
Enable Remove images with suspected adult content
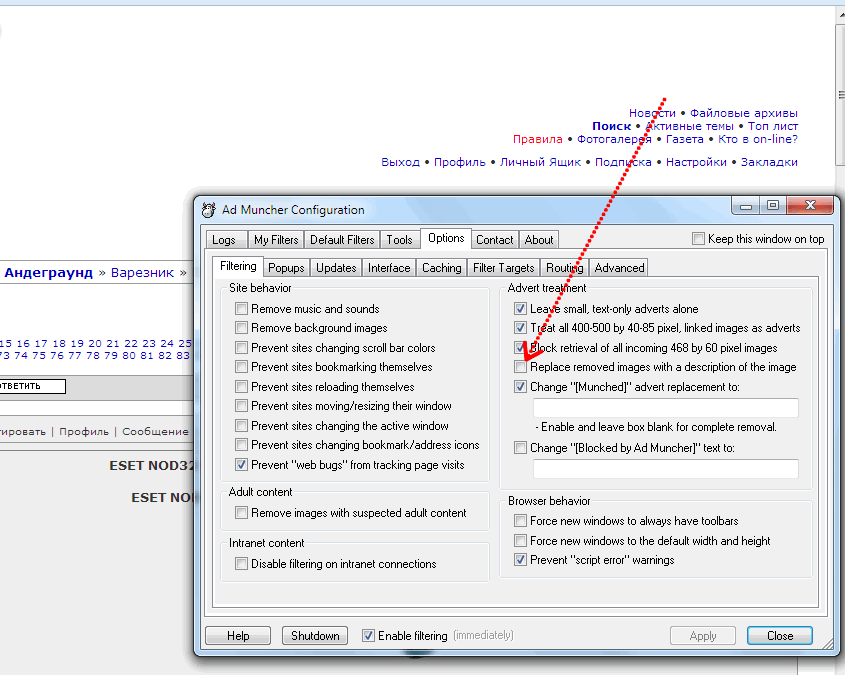click(241, 513)
